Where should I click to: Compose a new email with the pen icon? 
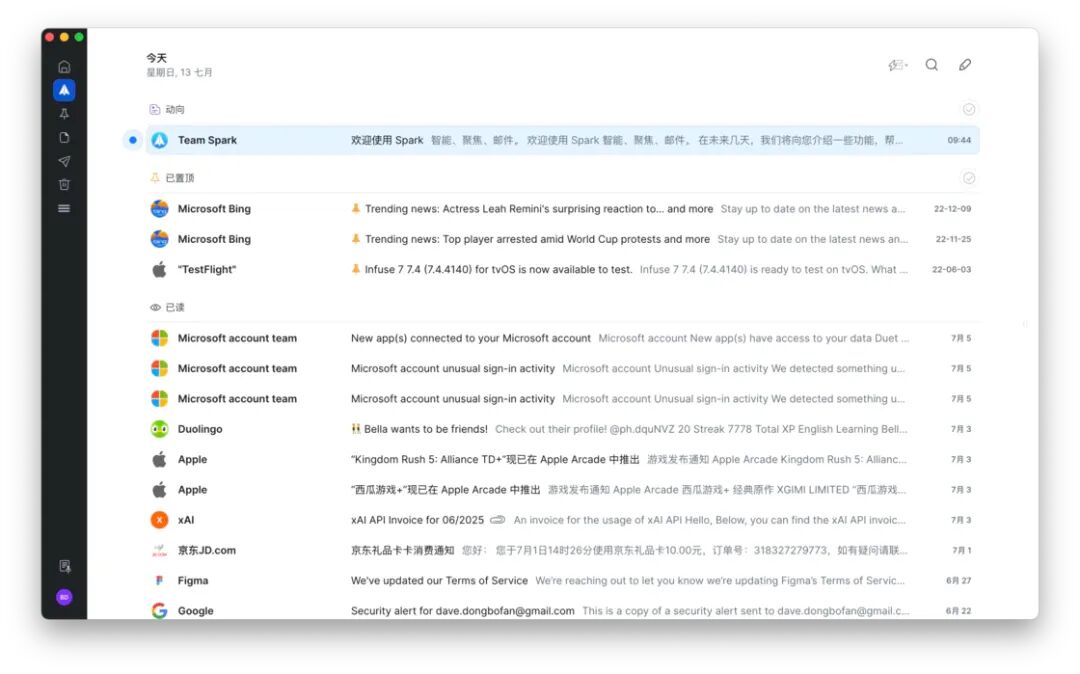(965, 65)
